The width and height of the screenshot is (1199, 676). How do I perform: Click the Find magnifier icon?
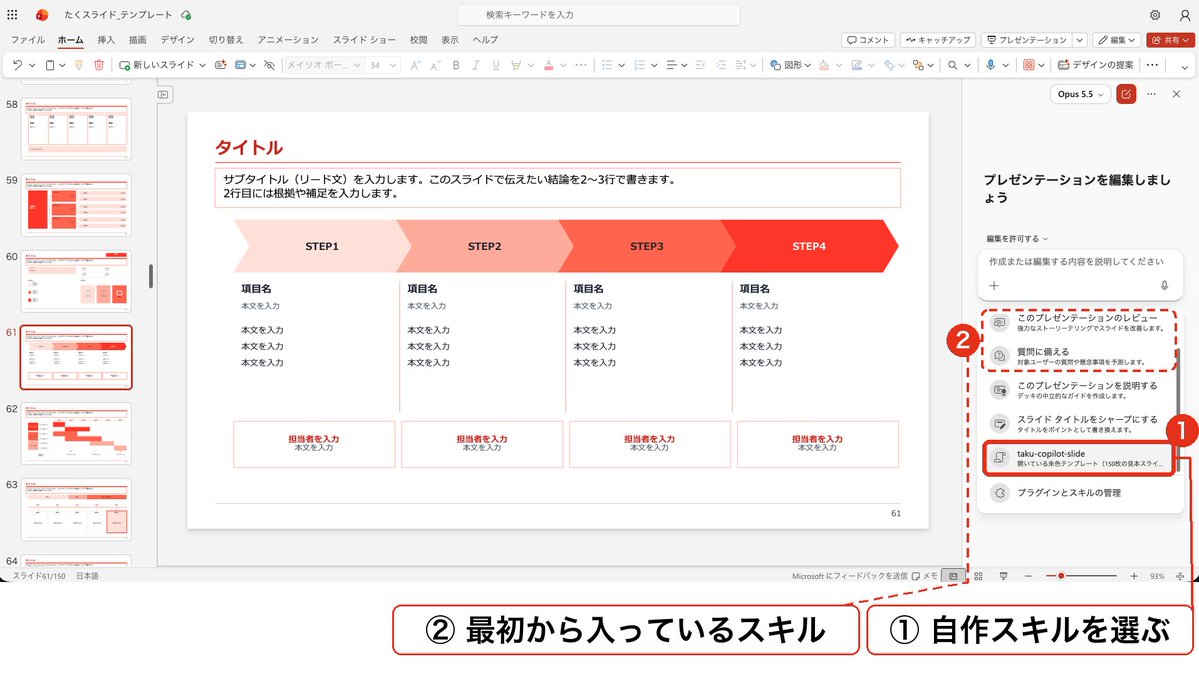click(x=953, y=65)
